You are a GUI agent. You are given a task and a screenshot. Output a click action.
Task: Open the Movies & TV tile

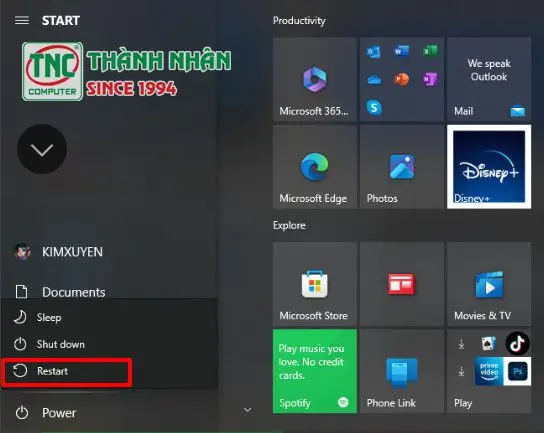click(489, 284)
